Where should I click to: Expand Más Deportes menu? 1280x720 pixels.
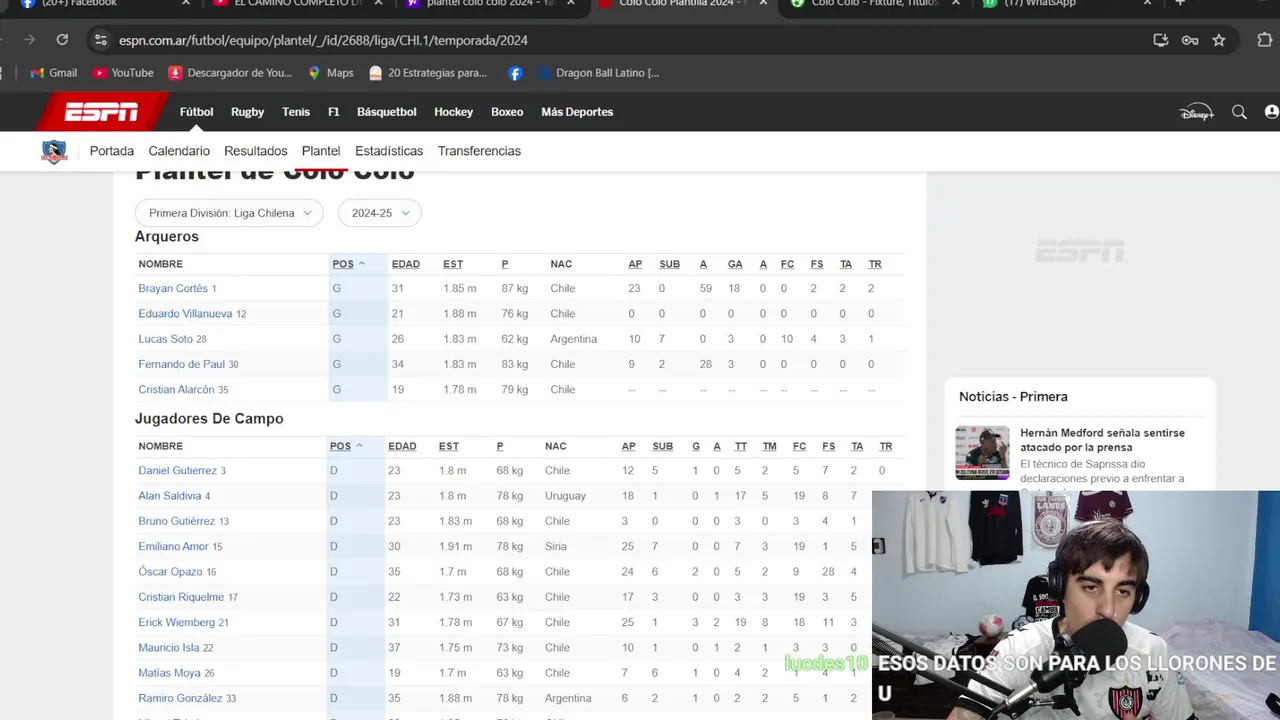577,112
